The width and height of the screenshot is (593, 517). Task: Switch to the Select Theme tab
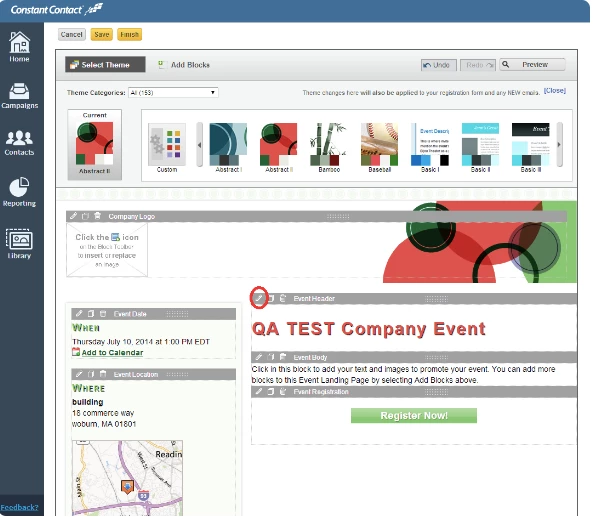(105, 65)
